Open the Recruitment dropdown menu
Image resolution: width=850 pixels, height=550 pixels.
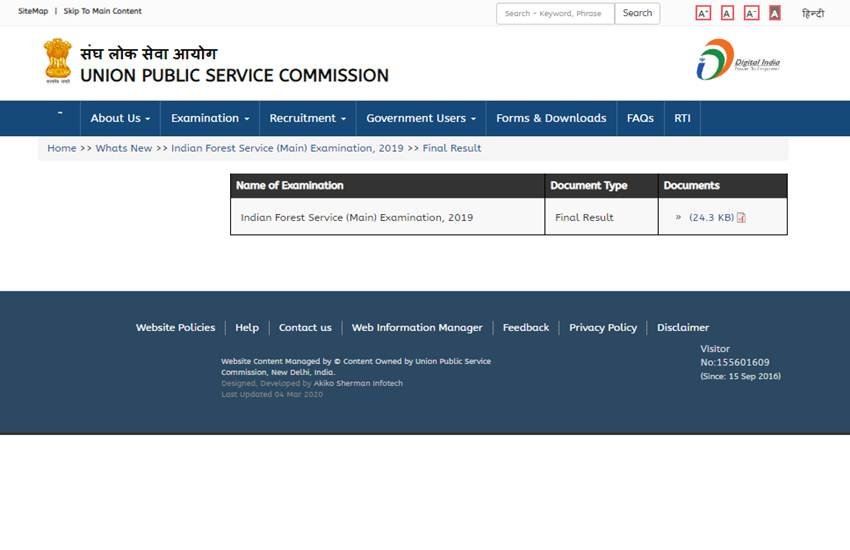[307, 118]
